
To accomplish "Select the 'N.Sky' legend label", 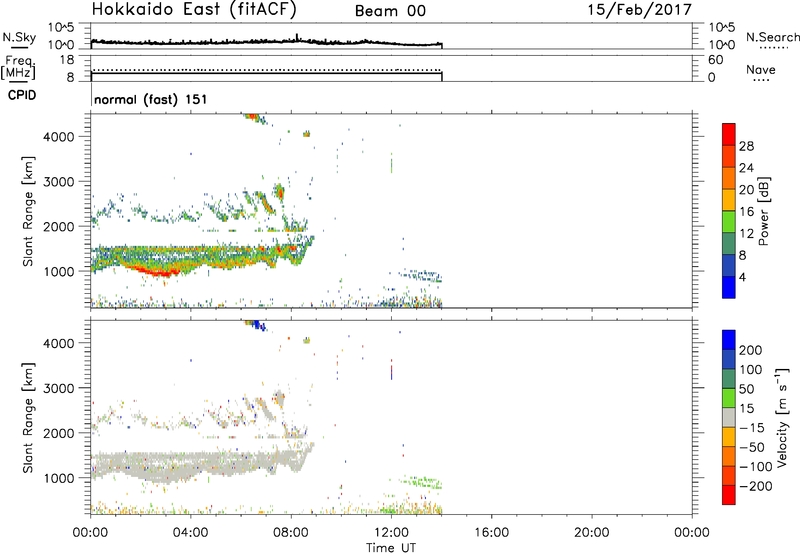I will (x=19, y=37).
